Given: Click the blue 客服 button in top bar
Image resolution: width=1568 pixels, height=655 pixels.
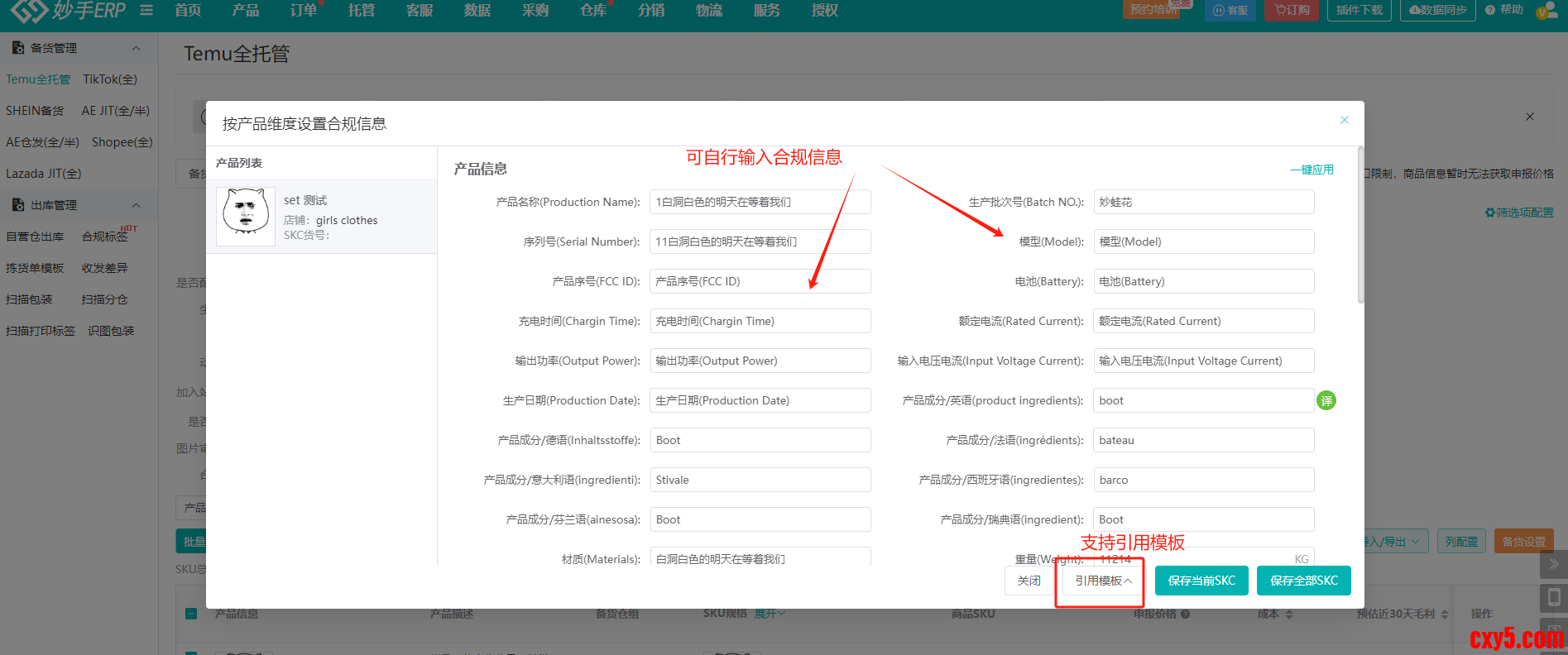Looking at the screenshot, I should tap(1230, 10).
